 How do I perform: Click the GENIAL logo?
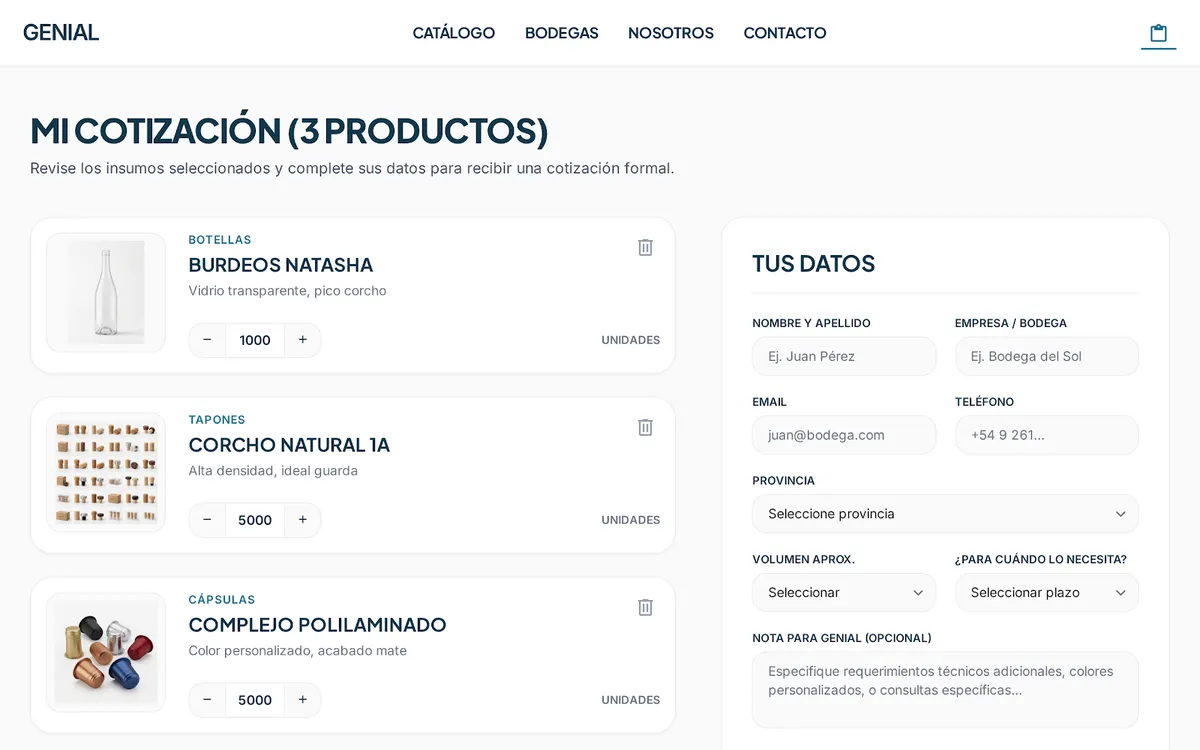click(x=61, y=32)
